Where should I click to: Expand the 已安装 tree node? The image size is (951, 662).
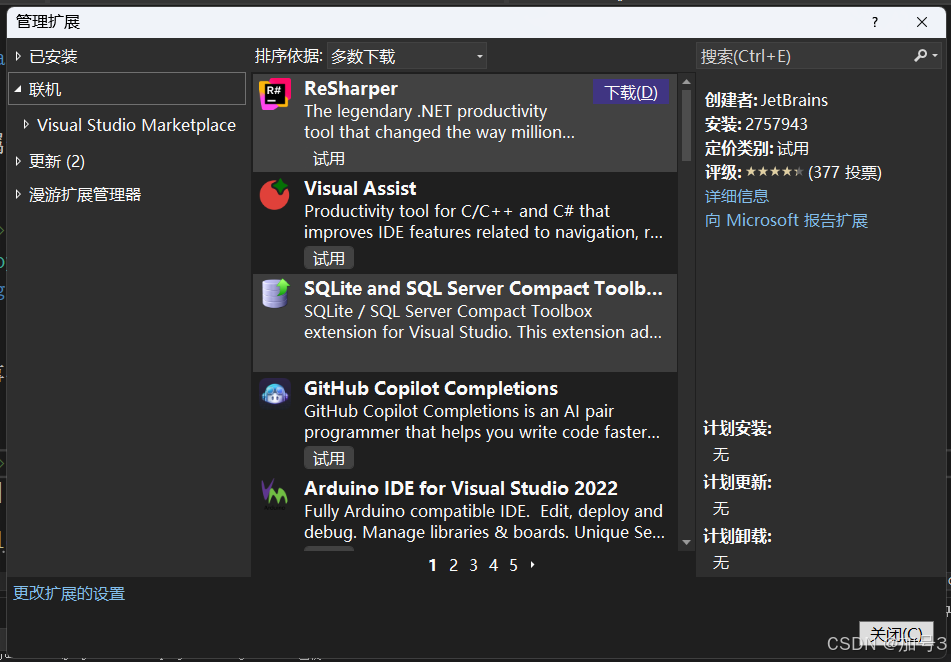(x=18, y=56)
